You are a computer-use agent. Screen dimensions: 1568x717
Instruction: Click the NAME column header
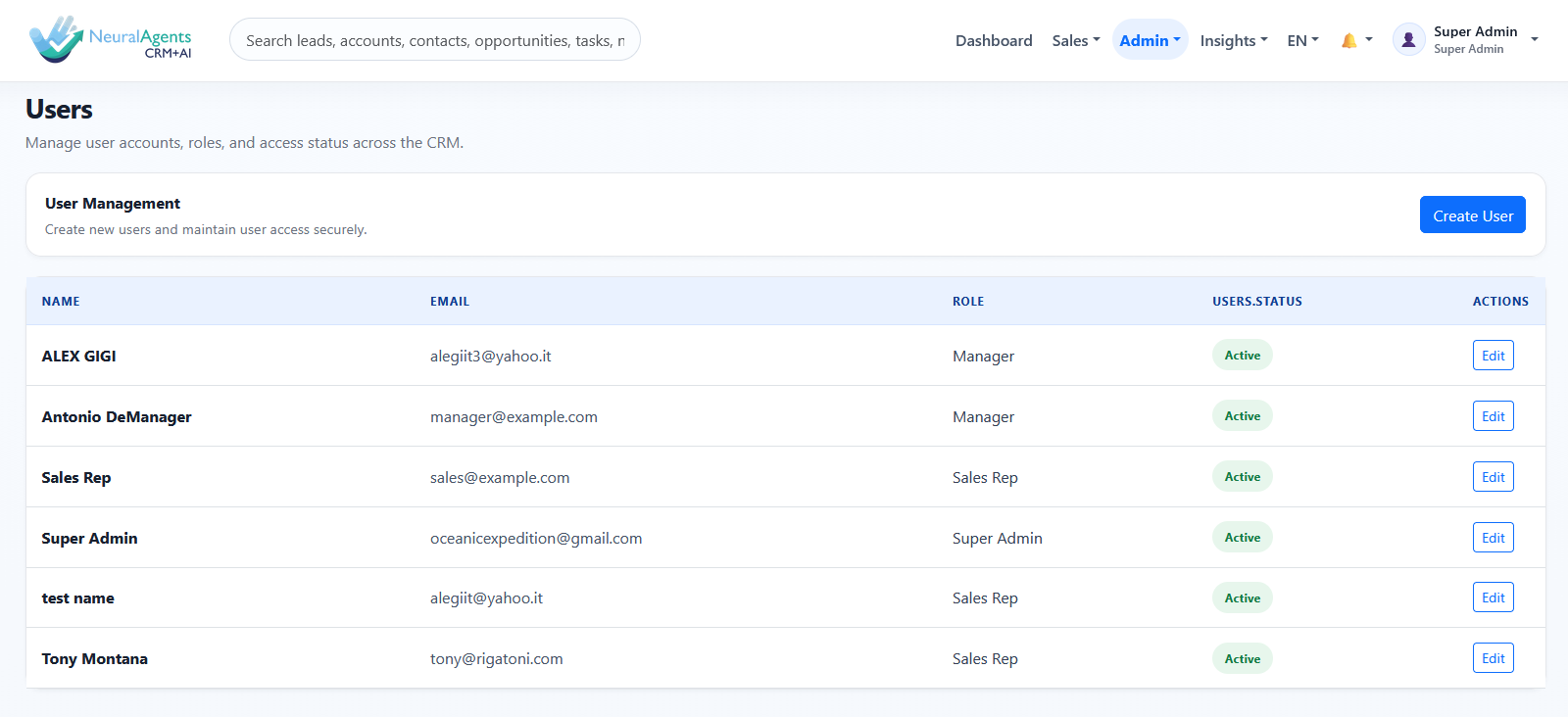61,302
